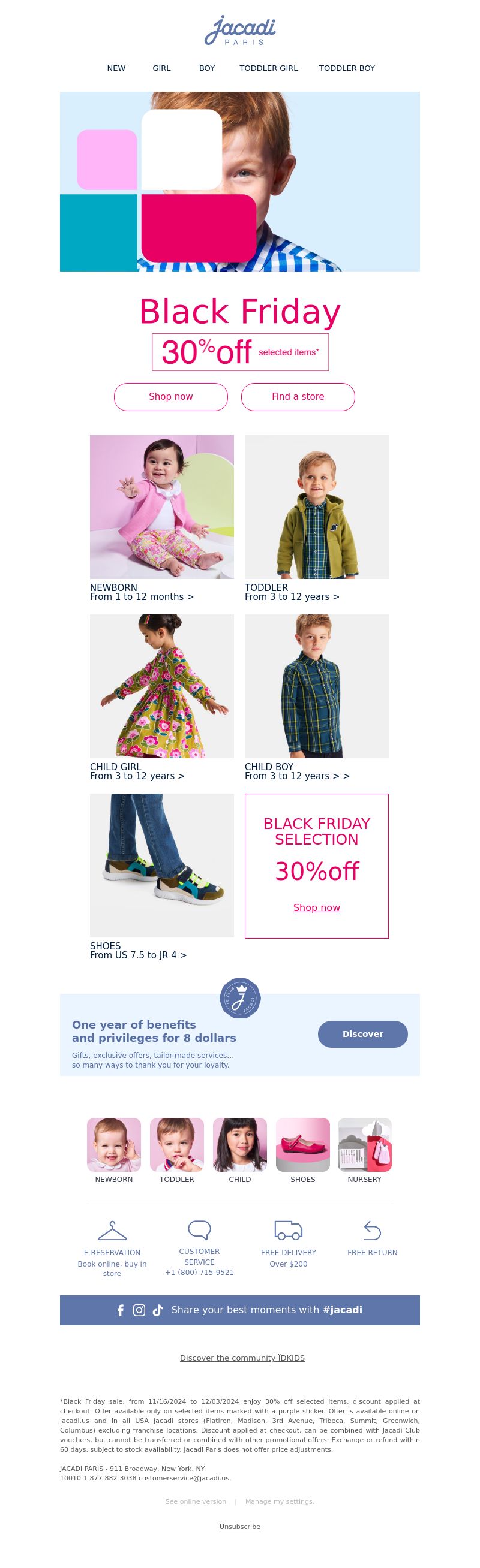This screenshot has height=1568, width=480.
Task: Click the Customer Service speech bubble icon
Action: pyautogui.click(x=199, y=1230)
